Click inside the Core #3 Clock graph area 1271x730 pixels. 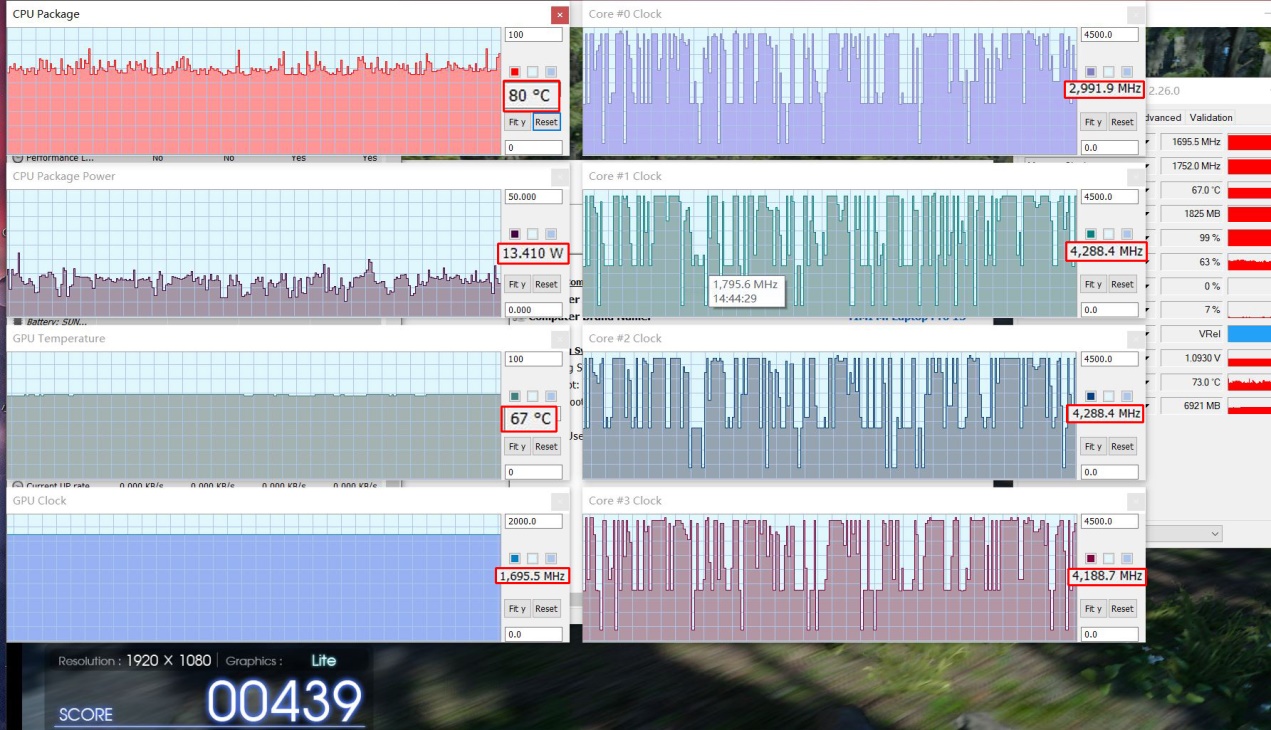830,578
